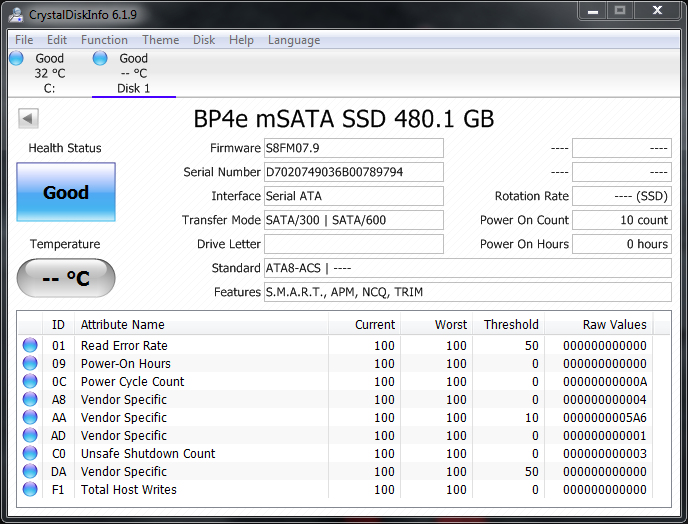Open the Disk menu
This screenshot has width=688, height=524.
(204, 40)
